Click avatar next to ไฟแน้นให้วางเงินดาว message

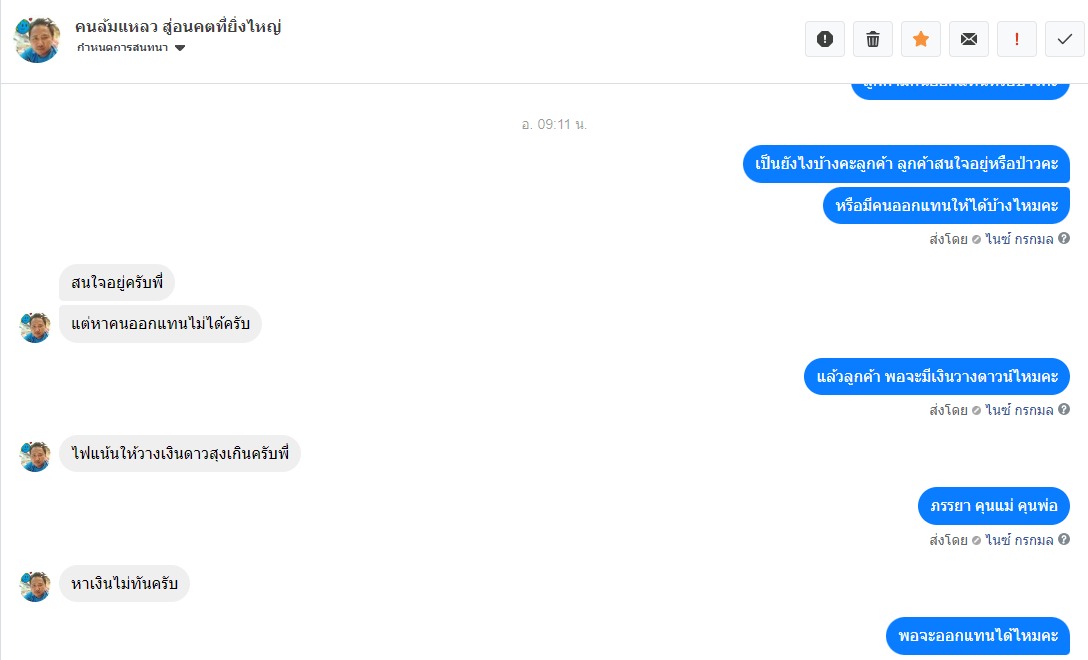(35, 456)
